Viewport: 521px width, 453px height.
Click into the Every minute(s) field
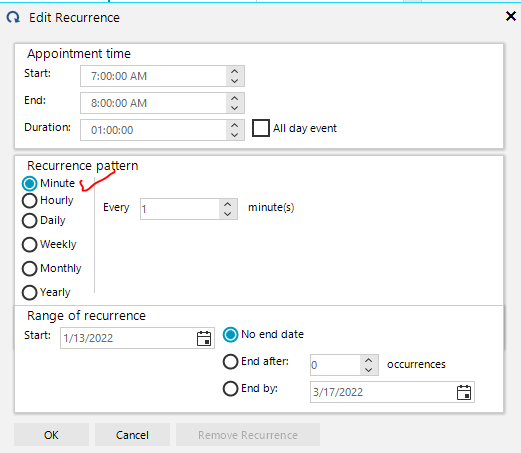tap(180, 209)
